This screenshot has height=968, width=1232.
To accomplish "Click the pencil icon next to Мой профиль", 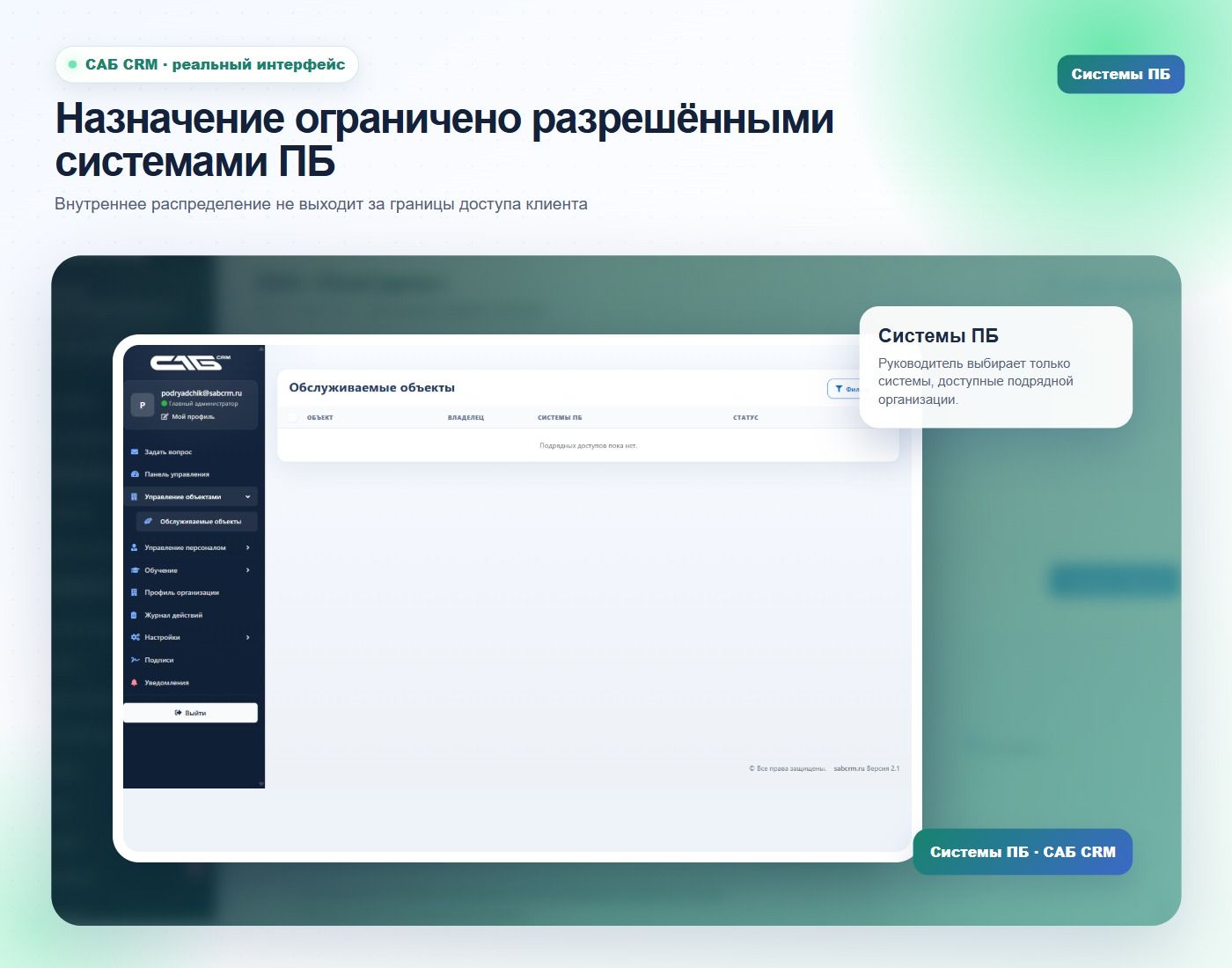I will [165, 416].
